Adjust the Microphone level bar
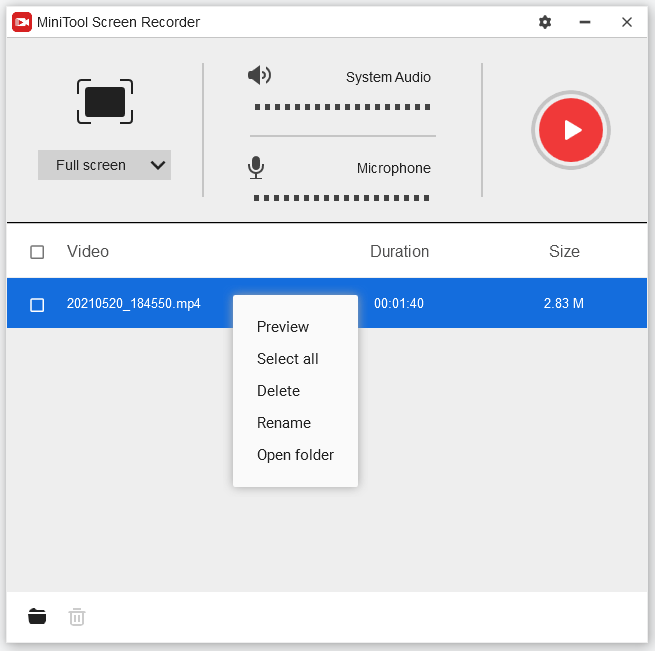Image resolution: width=655 pixels, height=651 pixels. [342, 198]
